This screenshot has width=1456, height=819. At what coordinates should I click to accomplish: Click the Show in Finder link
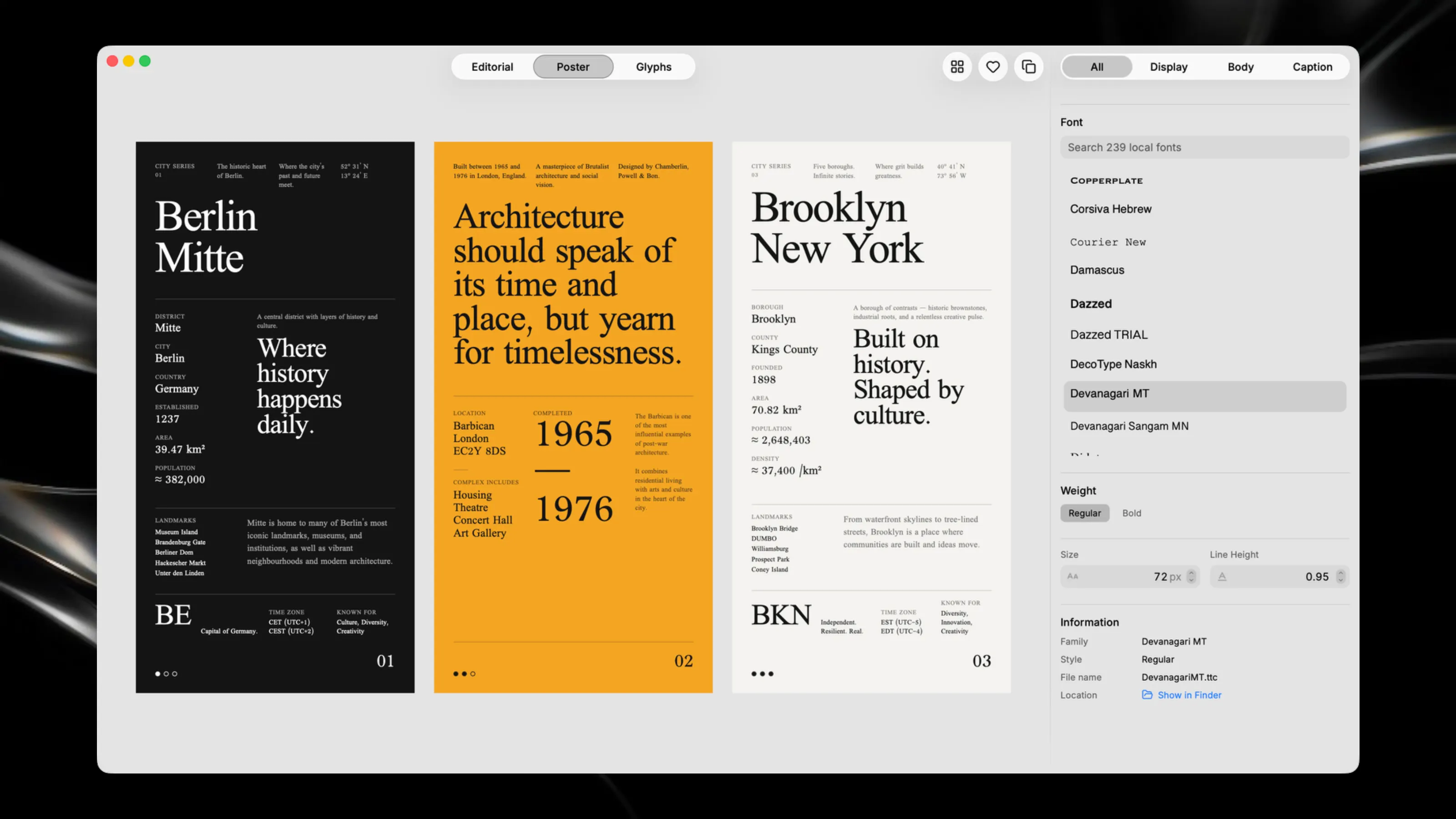tap(1189, 695)
